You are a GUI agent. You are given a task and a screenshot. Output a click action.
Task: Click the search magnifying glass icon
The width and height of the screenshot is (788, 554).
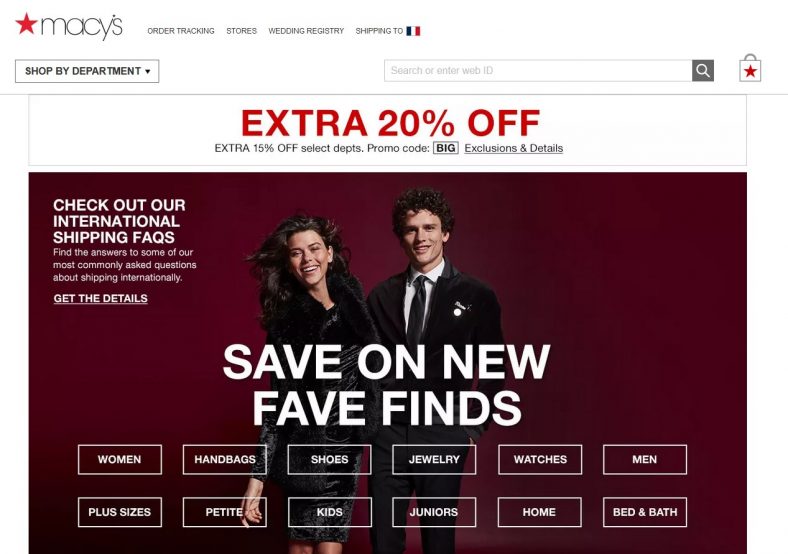click(703, 71)
